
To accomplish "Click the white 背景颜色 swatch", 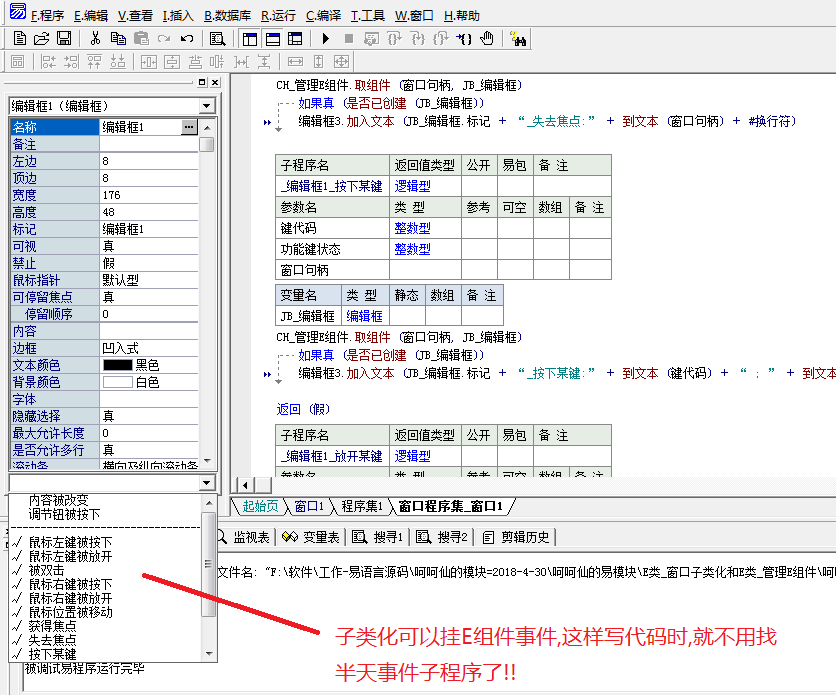I will (x=117, y=382).
